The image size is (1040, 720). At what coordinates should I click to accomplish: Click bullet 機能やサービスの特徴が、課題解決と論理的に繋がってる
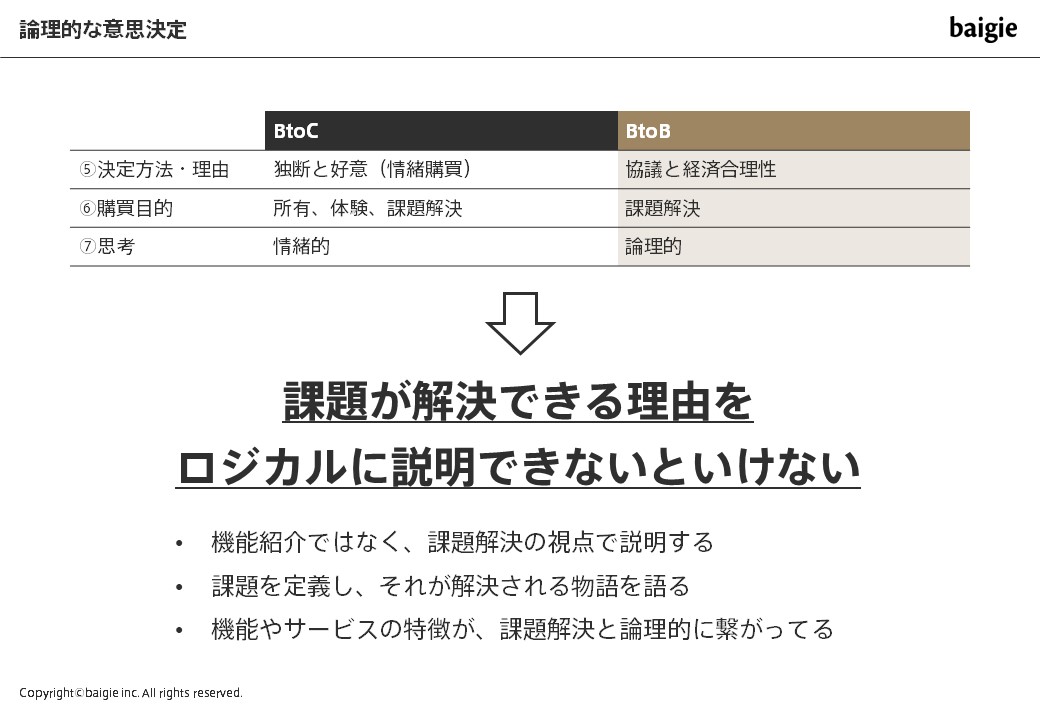point(522,629)
